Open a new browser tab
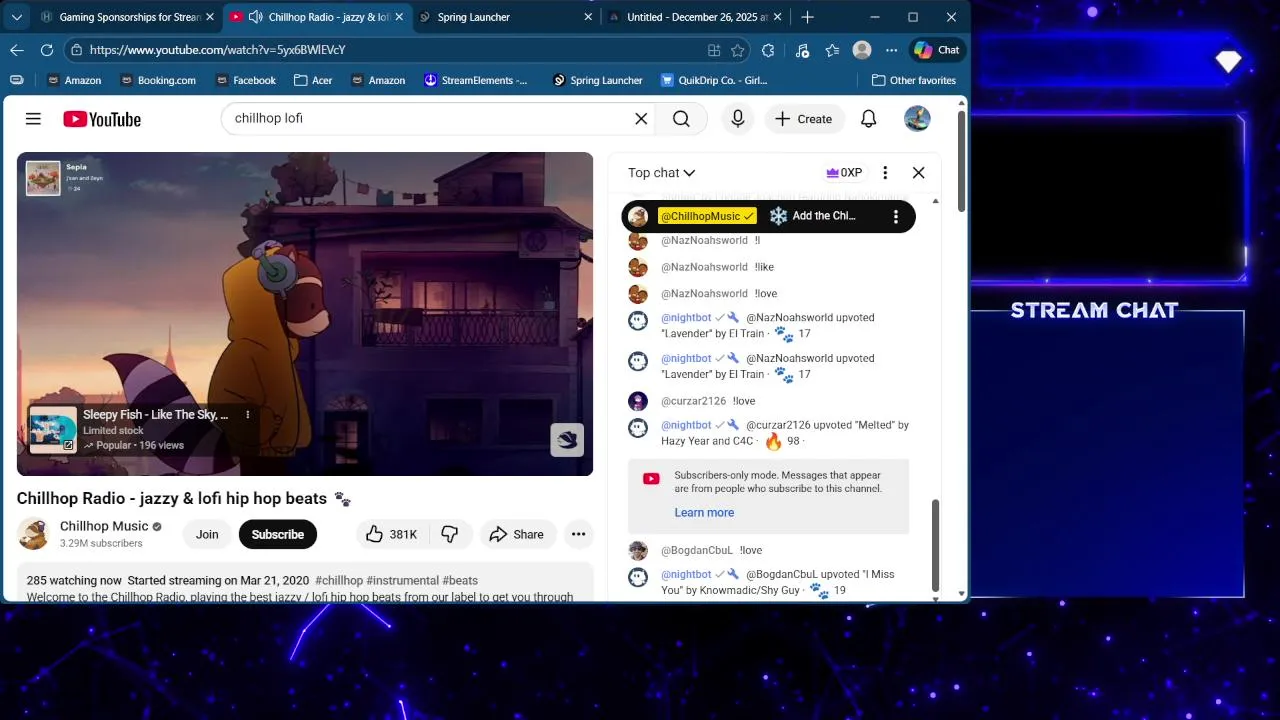 point(807,17)
